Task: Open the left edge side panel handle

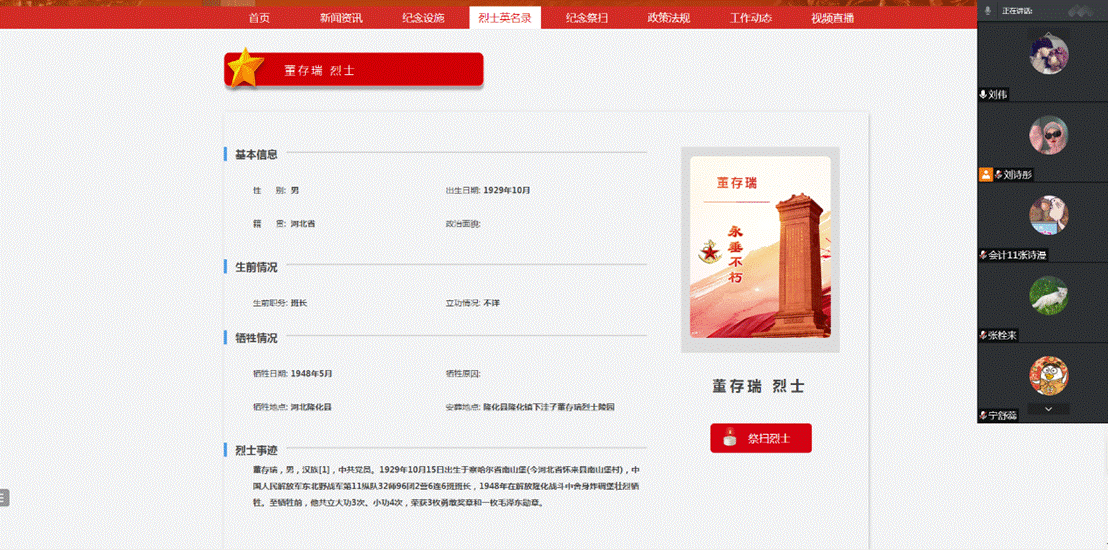Action: 4,497
